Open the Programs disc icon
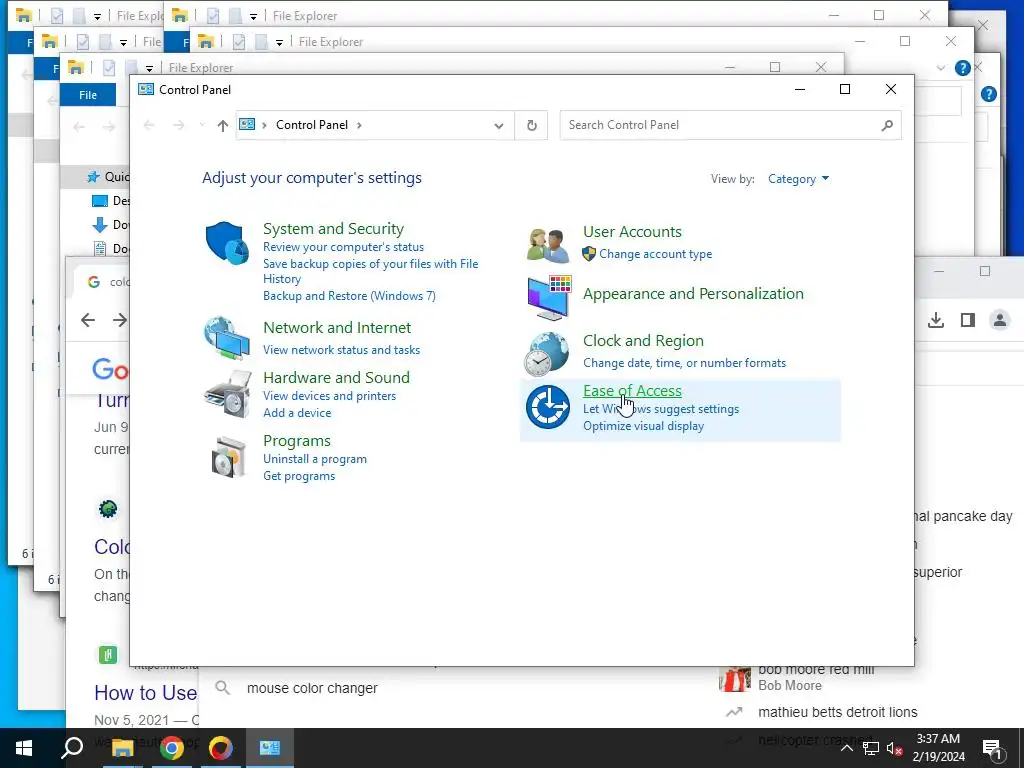This screenshot has width=1024, height=768. (x=229, y=457)
